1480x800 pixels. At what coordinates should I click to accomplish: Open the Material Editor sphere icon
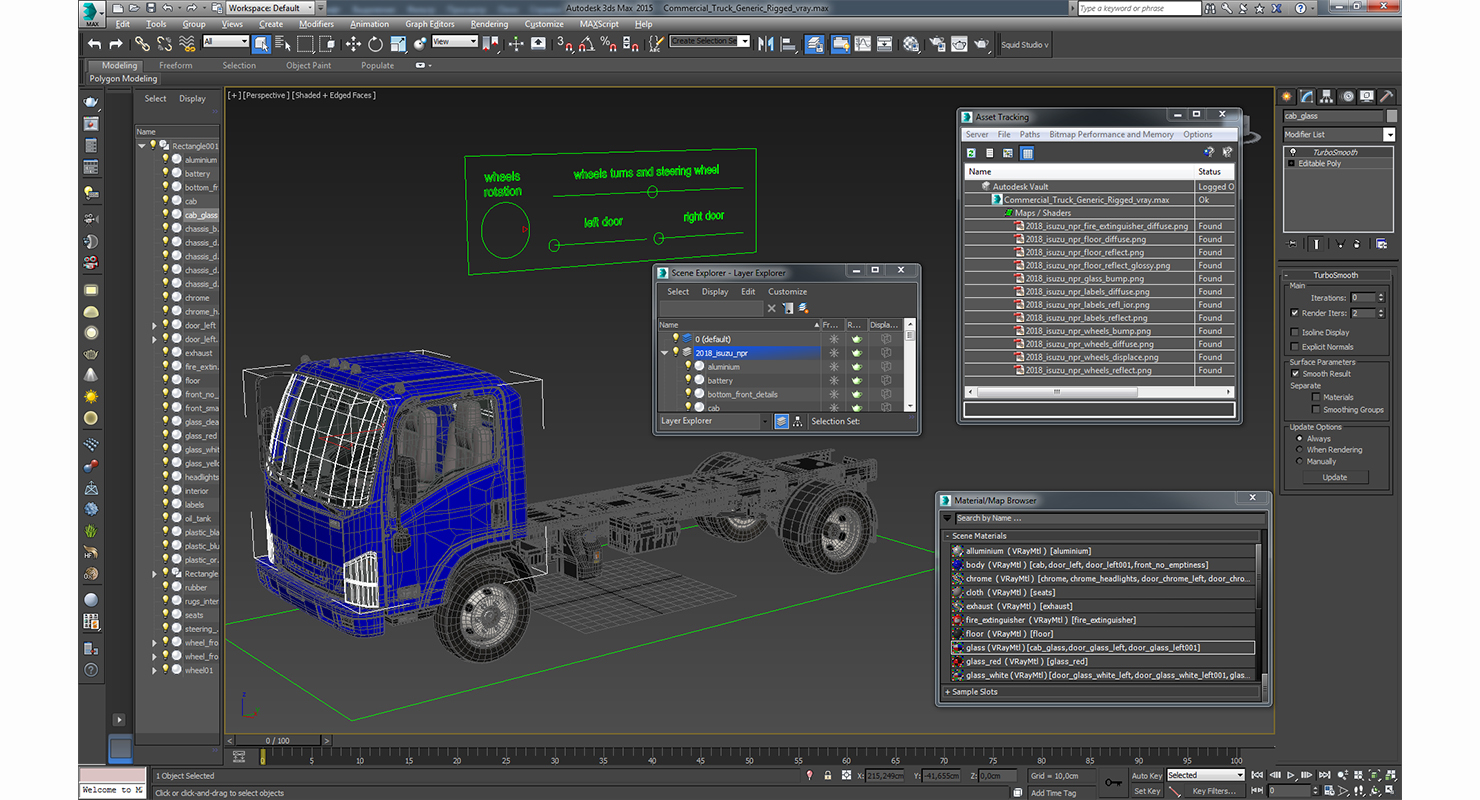[911, 44]
